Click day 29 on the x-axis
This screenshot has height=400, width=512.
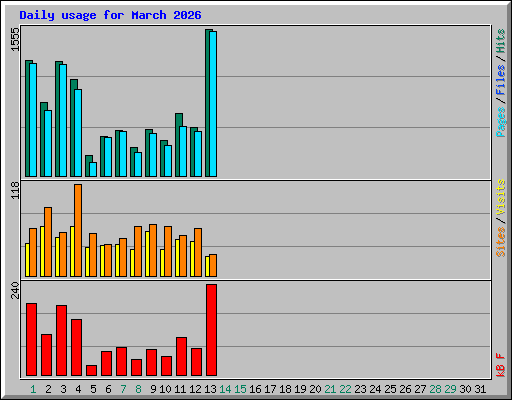click(x=450, y=389)
